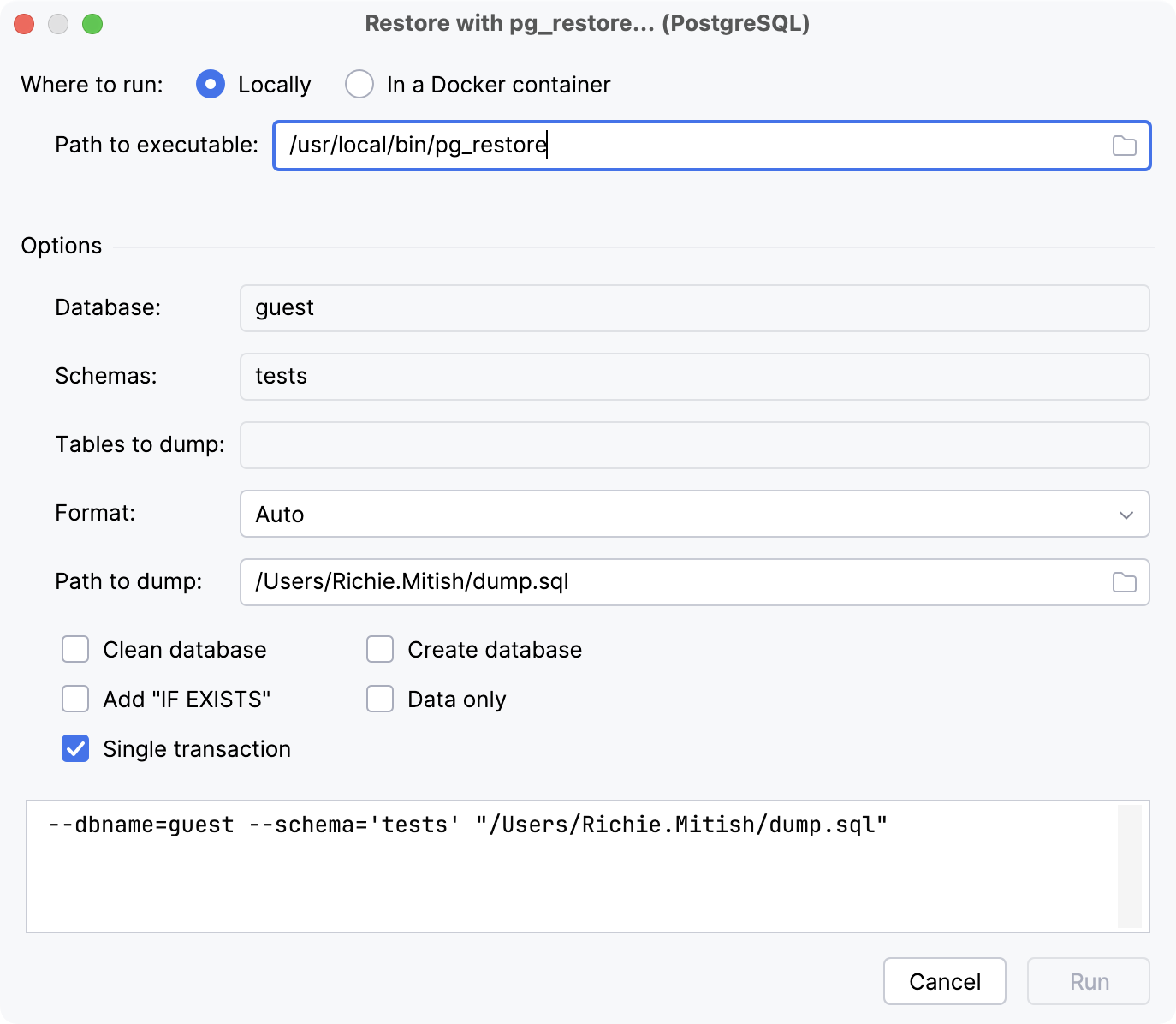Click the Database field containing guest
Screen dimensions: 1176x1024
(x=694, y=308)
